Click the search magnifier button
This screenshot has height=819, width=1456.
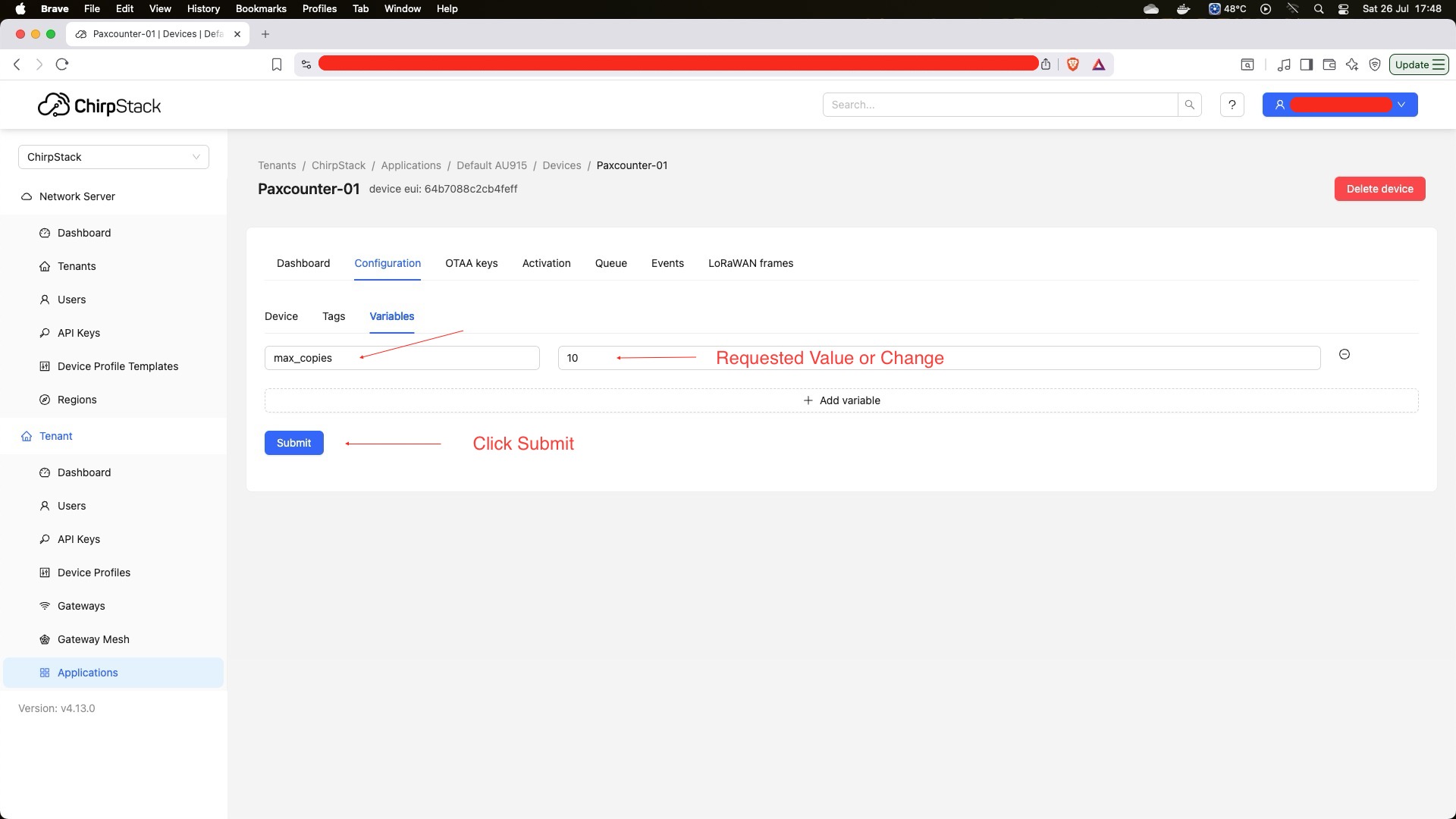pyautogui.click(x=1189, y=105)
